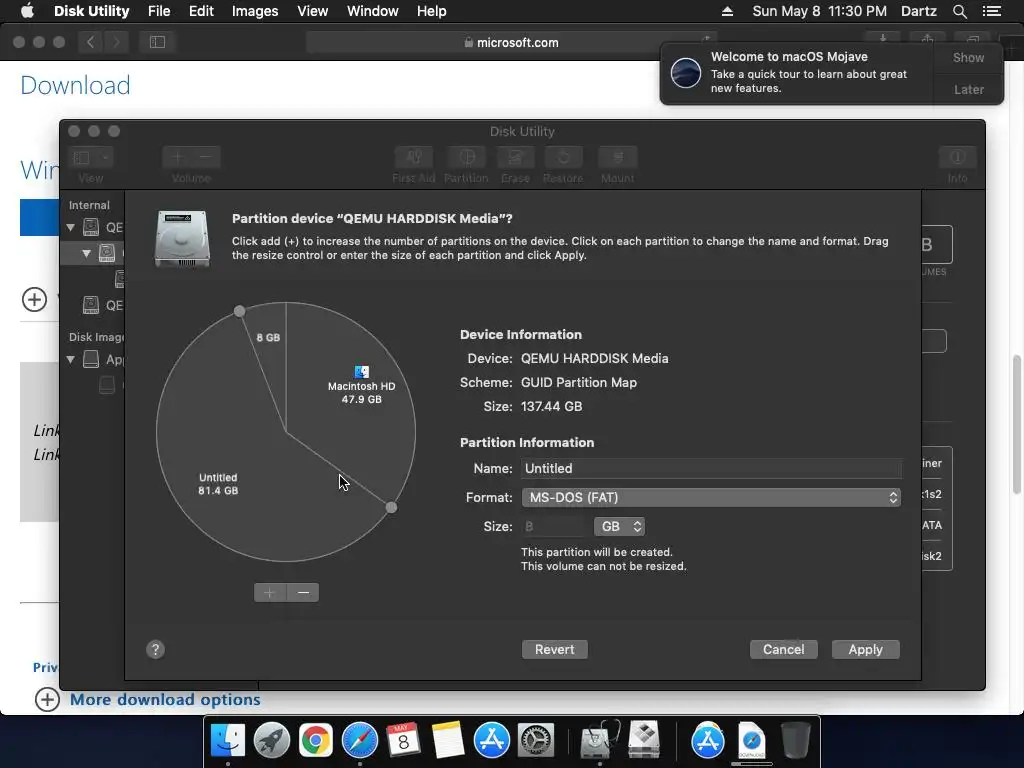
Task: Open Finder from the dock
Action: 227,740
